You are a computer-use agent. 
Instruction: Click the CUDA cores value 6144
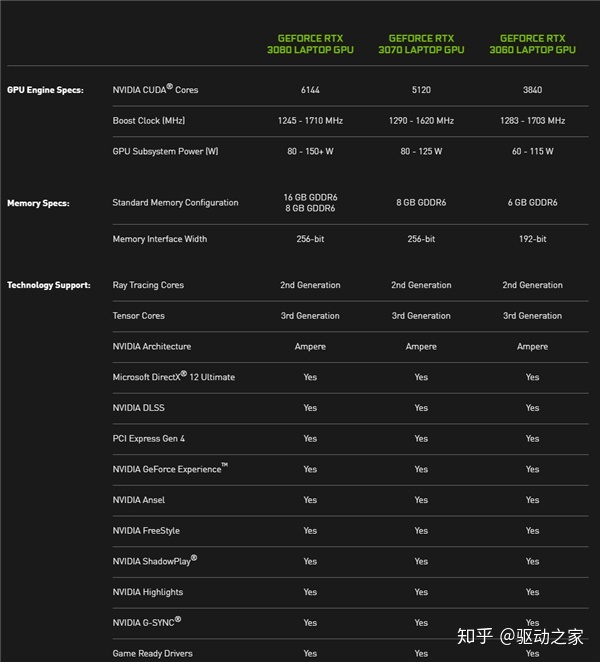(310, 90)
